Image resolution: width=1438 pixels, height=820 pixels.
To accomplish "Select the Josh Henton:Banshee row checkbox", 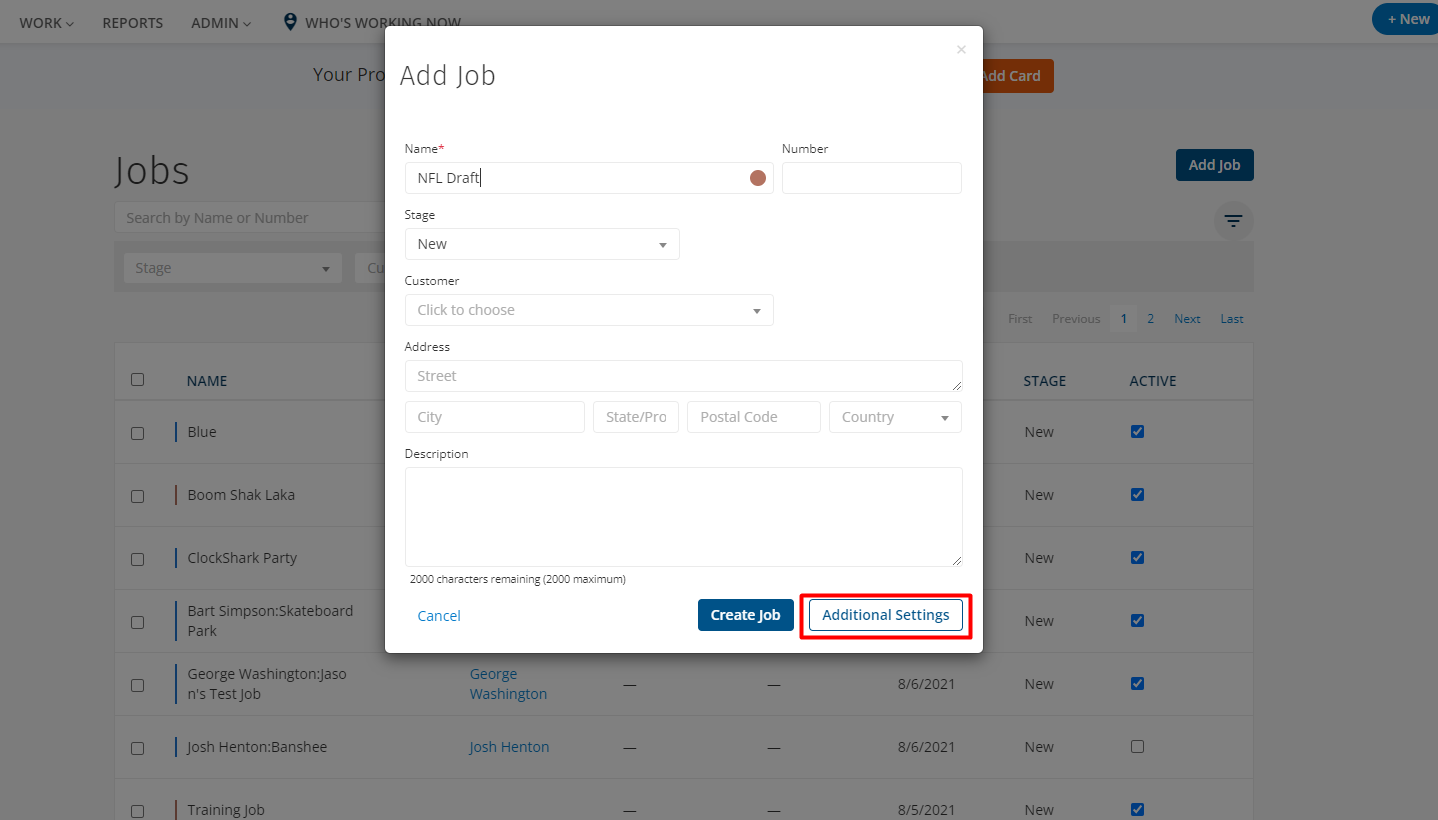I will coord(137,748).
